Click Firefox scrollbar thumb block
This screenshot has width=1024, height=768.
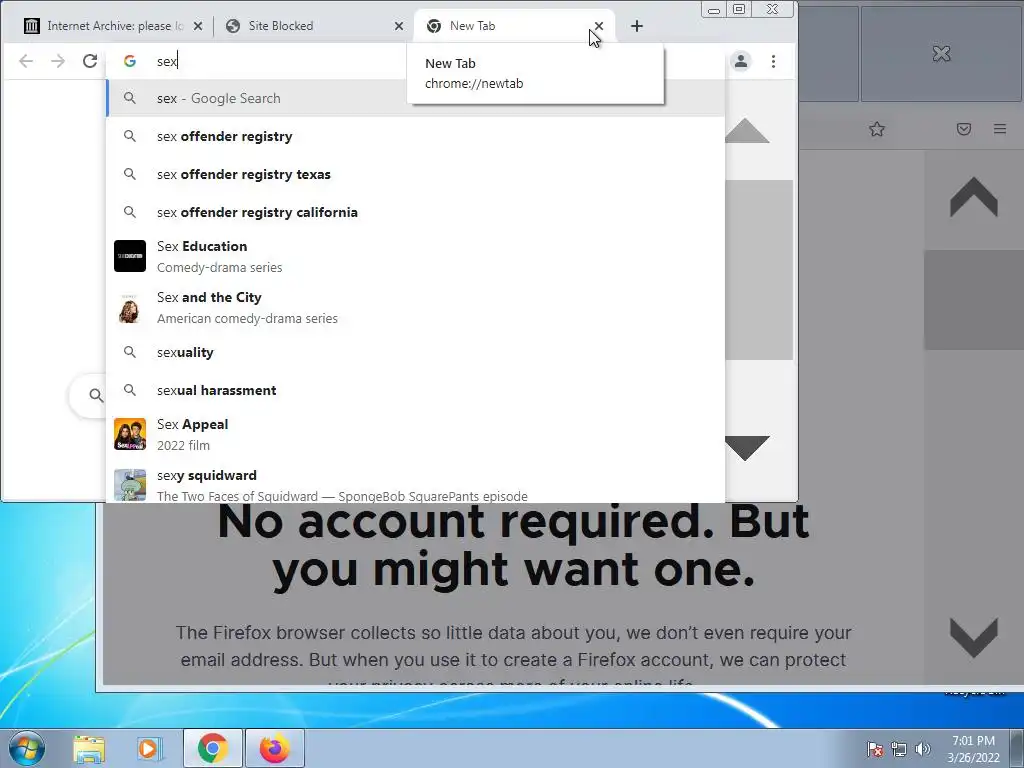click(974, 300)
